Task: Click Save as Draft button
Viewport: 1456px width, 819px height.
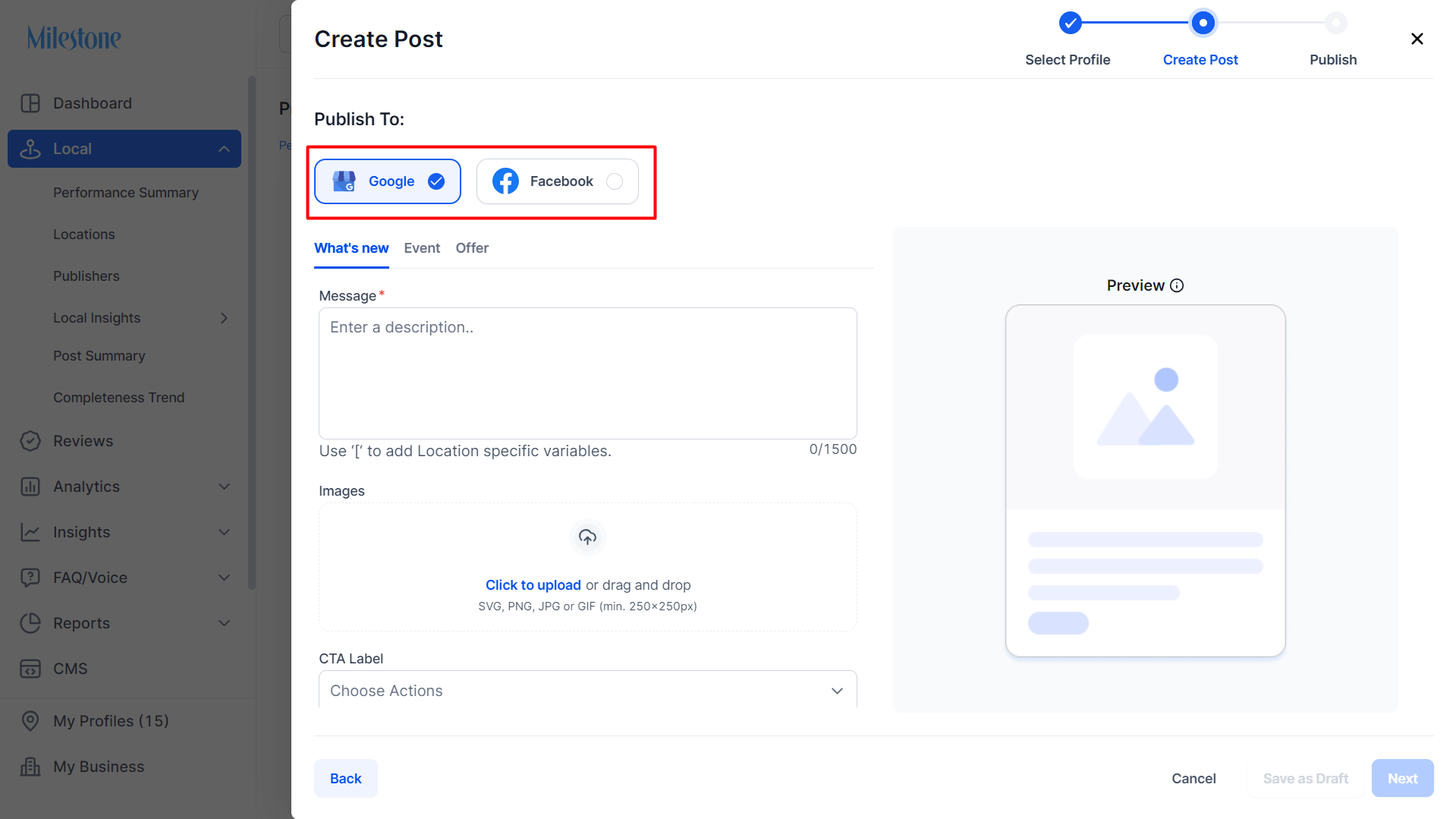Action: coord(1305,778)
